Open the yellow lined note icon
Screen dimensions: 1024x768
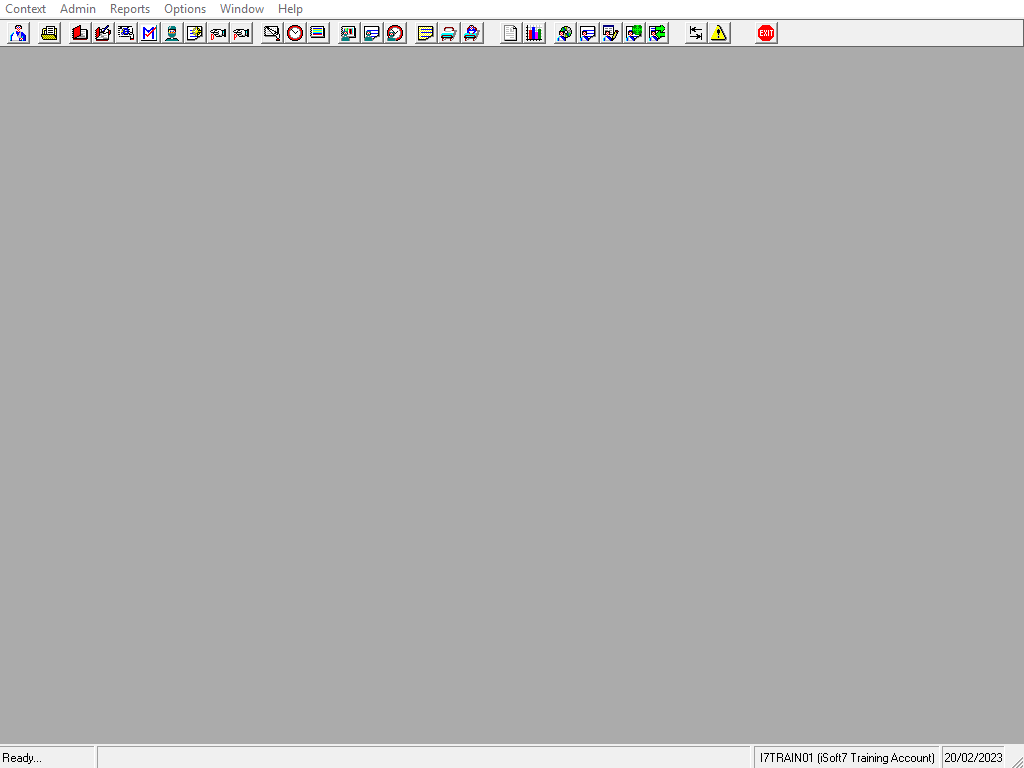coord(426,33)
